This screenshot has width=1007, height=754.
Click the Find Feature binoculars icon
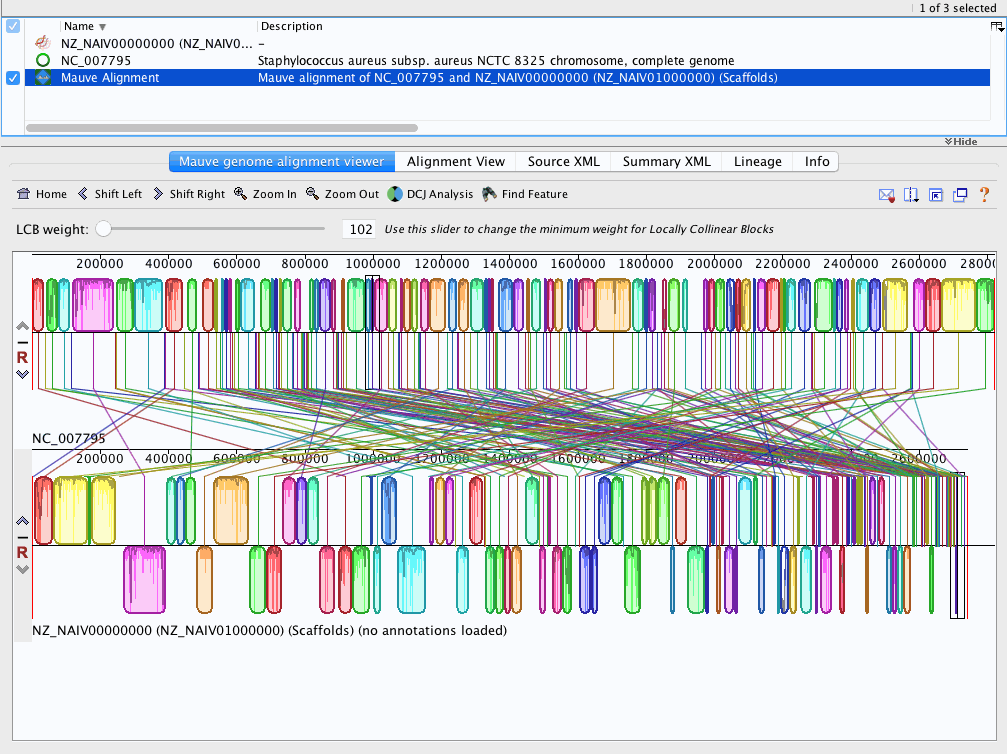pos(489,194)
